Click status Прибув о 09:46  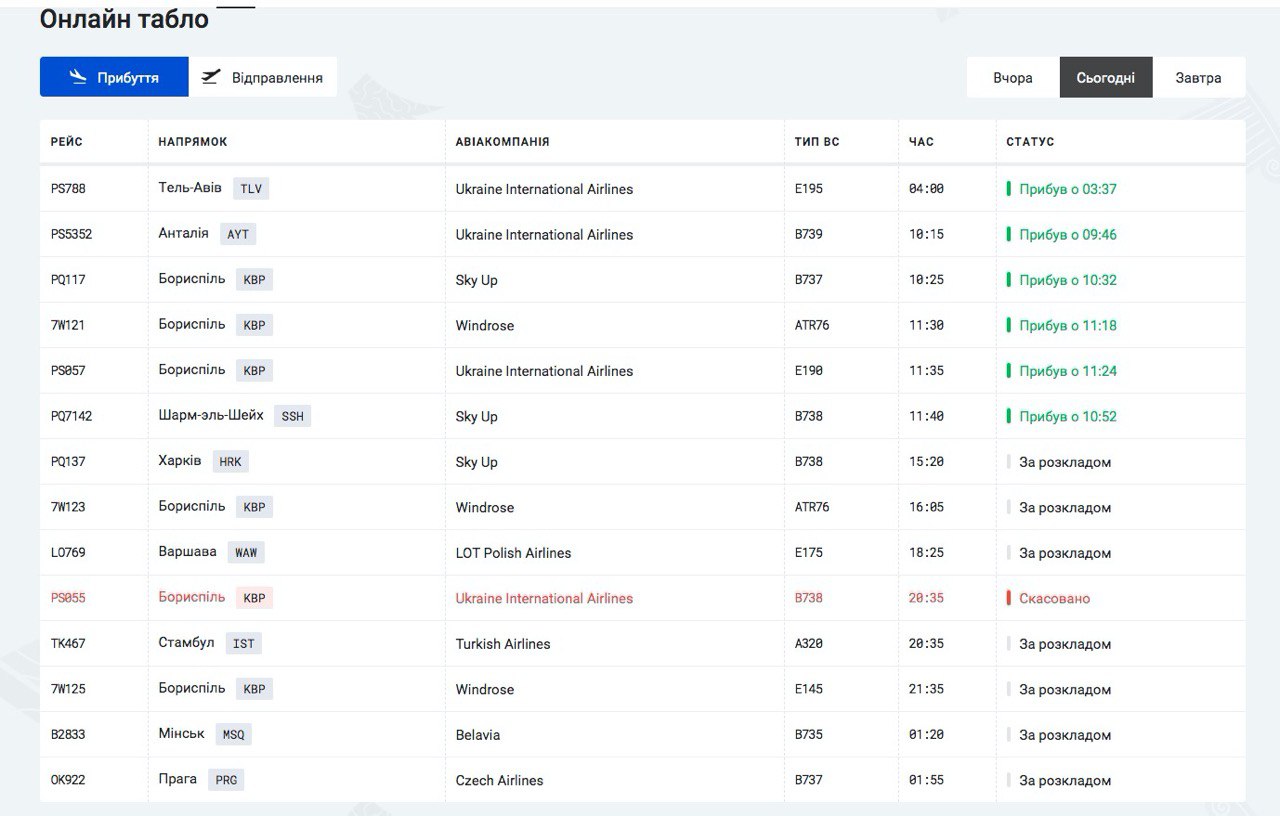click(x=1067, y=235)
